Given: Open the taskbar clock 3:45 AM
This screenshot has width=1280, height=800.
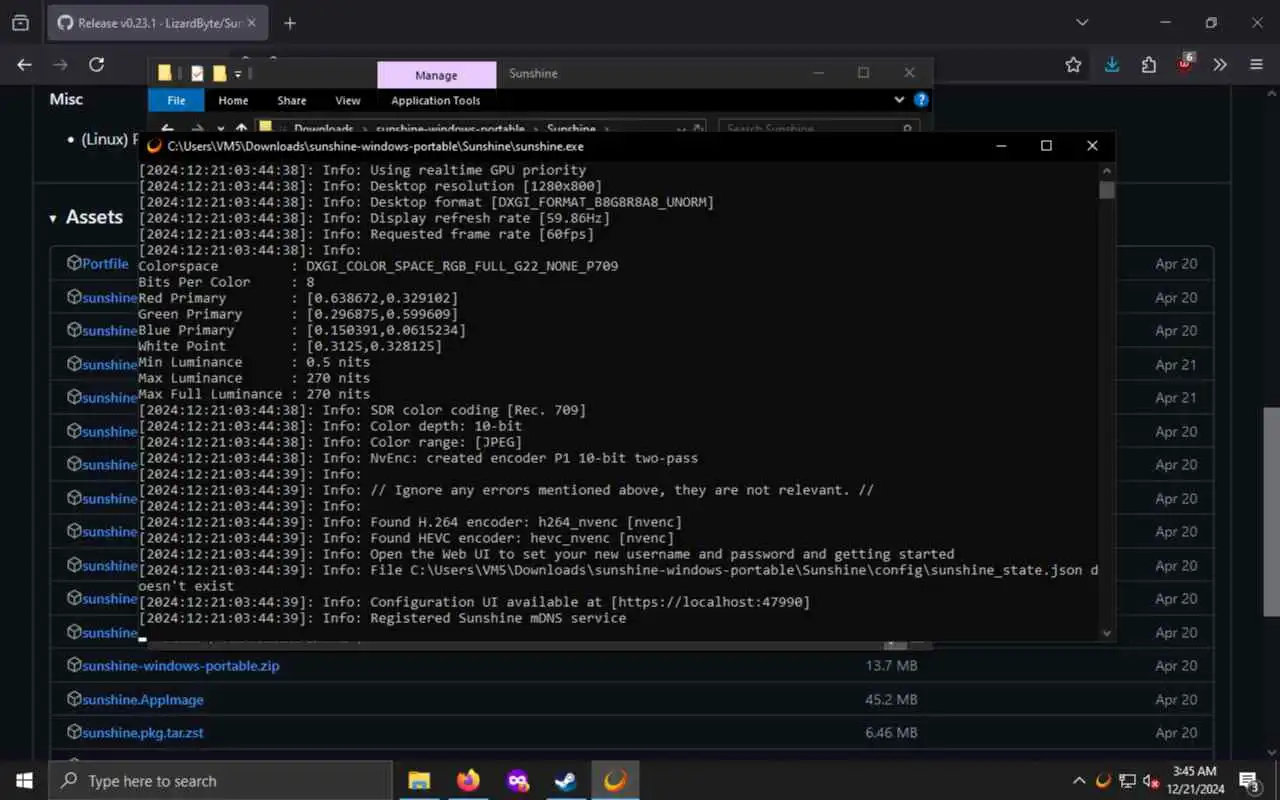Looking at the screenshot, I should (1194, 781).
